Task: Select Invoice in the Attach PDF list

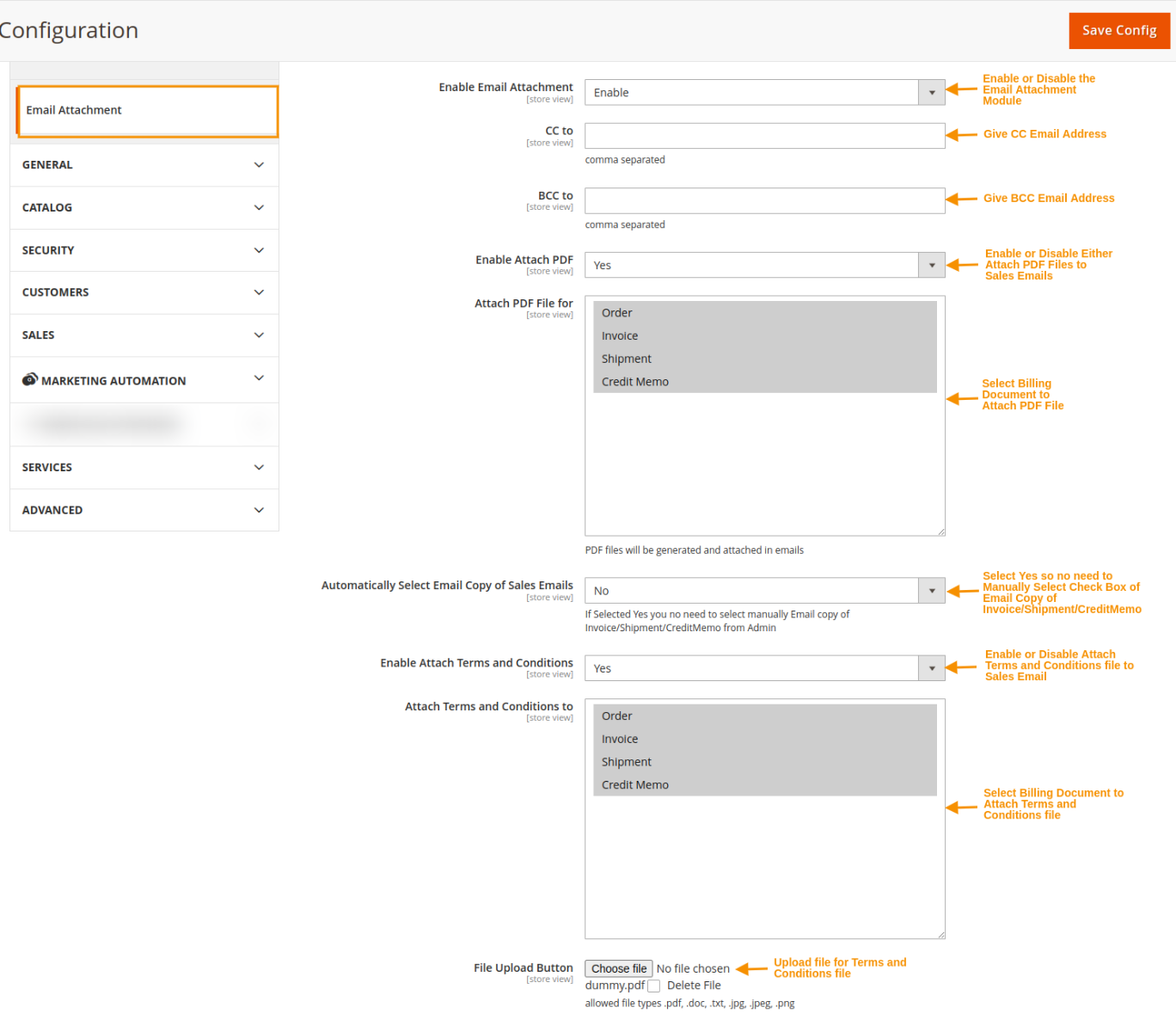Action: (x=619, y=335)
